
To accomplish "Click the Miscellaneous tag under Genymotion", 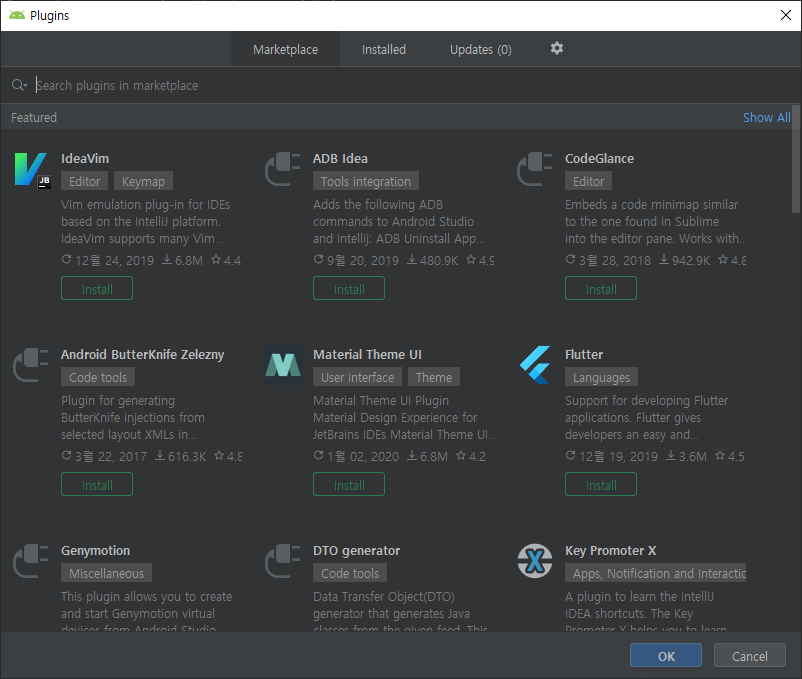I will [106, 573].
